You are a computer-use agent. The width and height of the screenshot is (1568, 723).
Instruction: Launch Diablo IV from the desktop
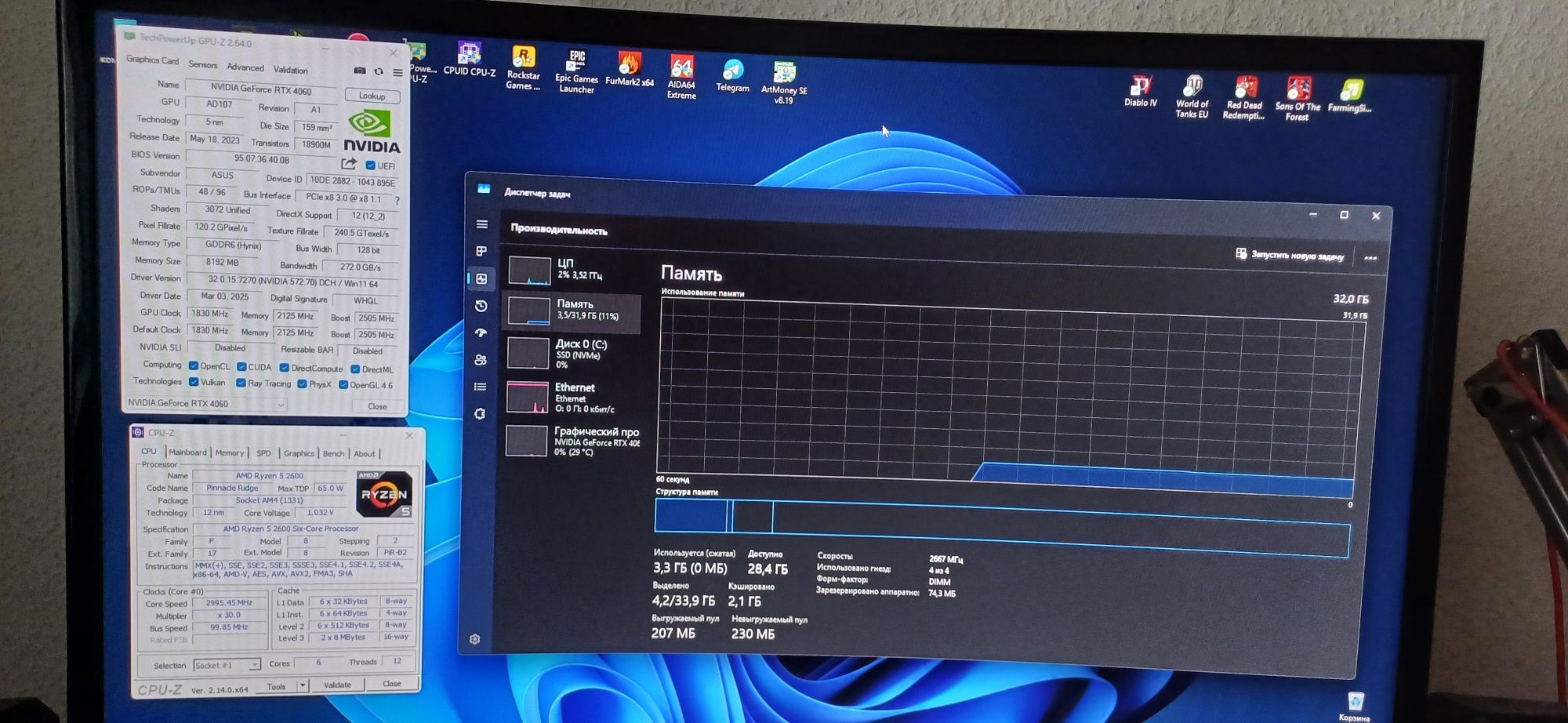coord(1141,91)
